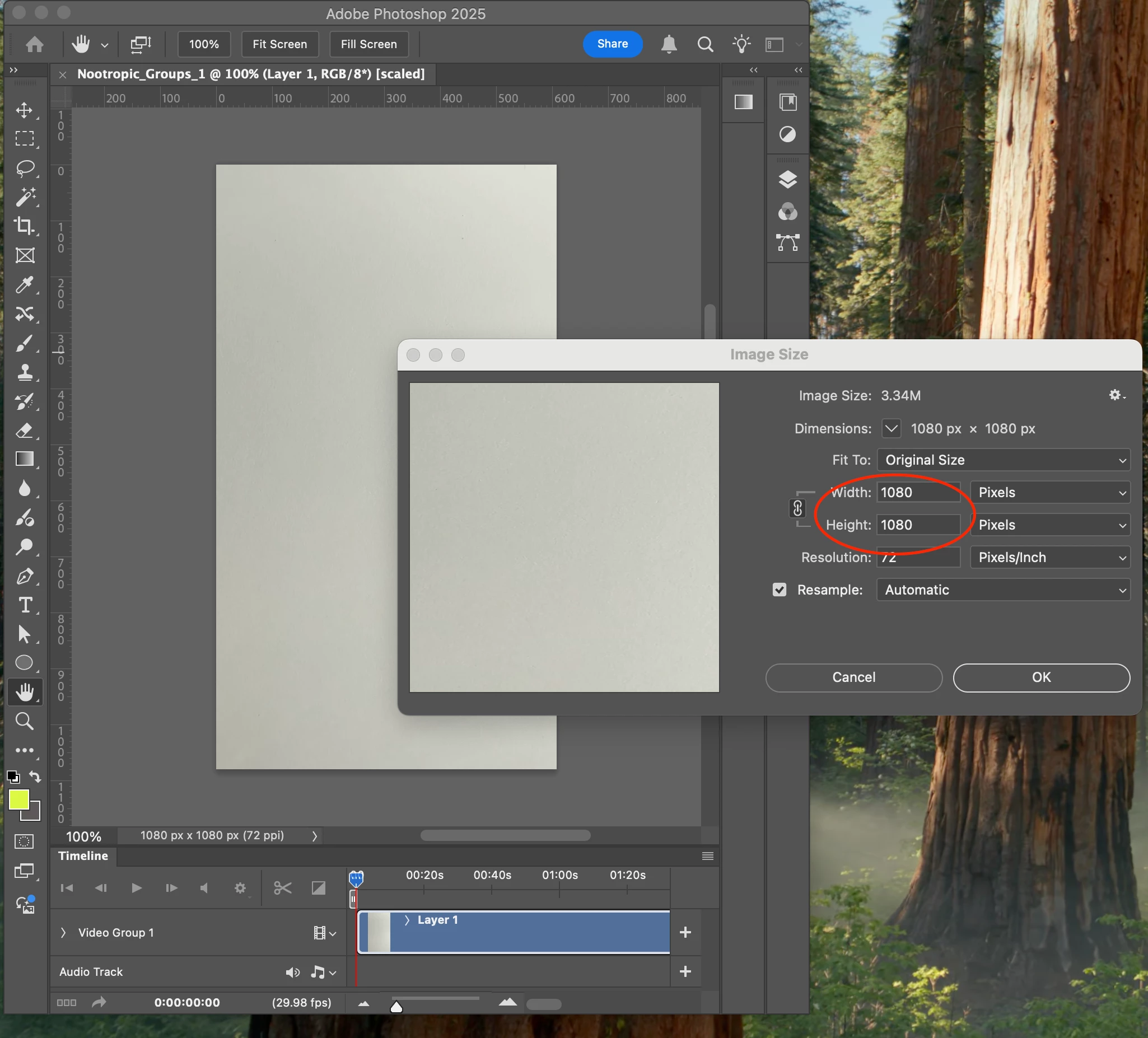
Task: Select the Magic Wand tool
Action: click(24, 197)
